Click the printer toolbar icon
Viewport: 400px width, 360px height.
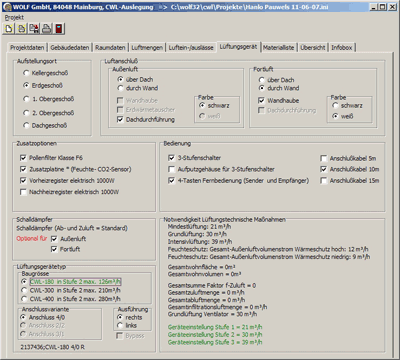(x=46, y=29)
